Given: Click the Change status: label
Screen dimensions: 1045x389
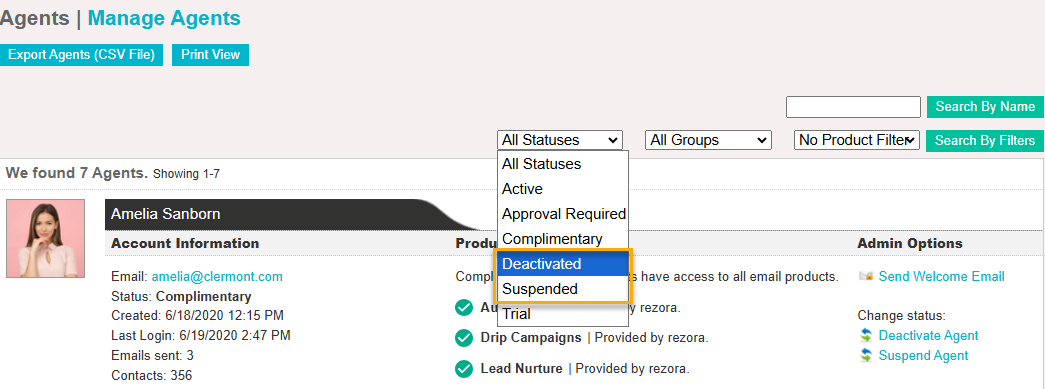Looking at the screenshot, I should (x=901, y=316).
